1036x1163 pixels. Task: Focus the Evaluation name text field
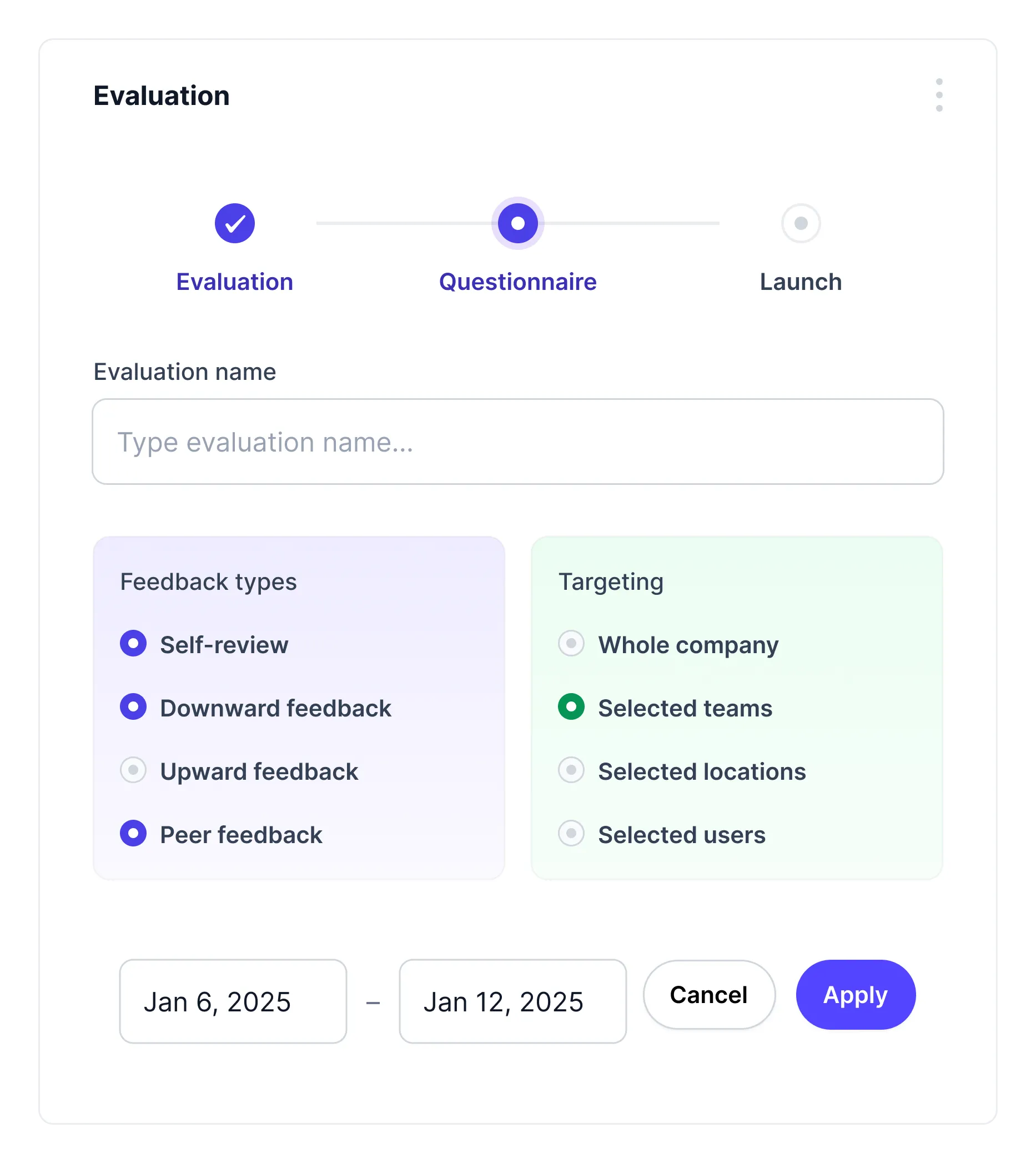click(x=517, y=442)
